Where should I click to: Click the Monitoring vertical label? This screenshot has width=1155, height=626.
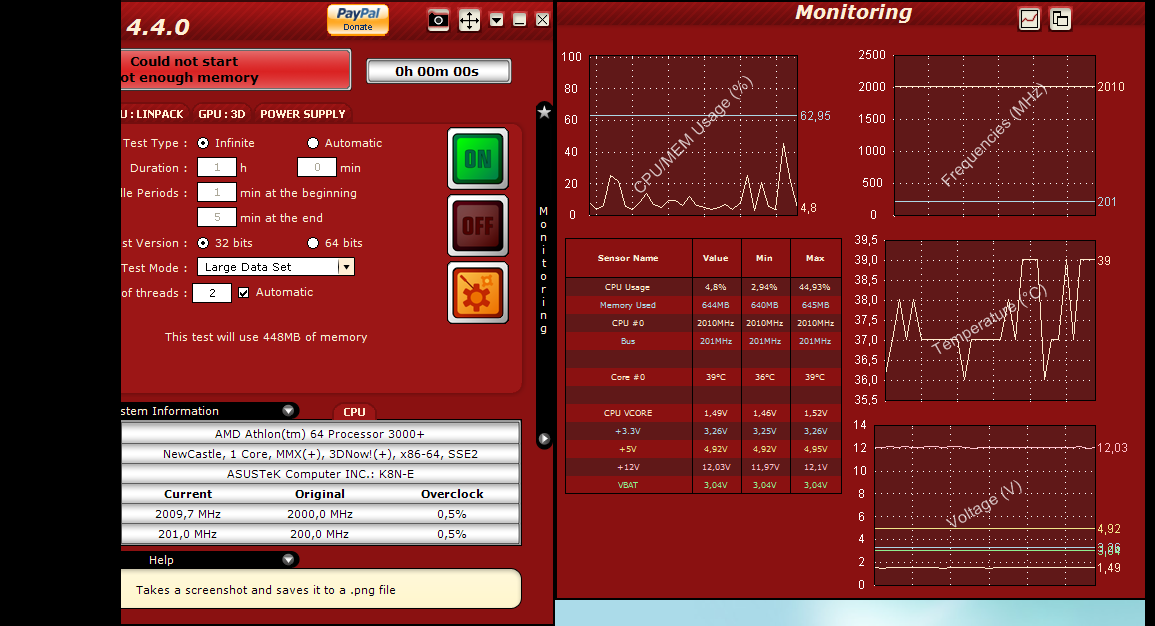pyautogui.click(x=544, y=270)
